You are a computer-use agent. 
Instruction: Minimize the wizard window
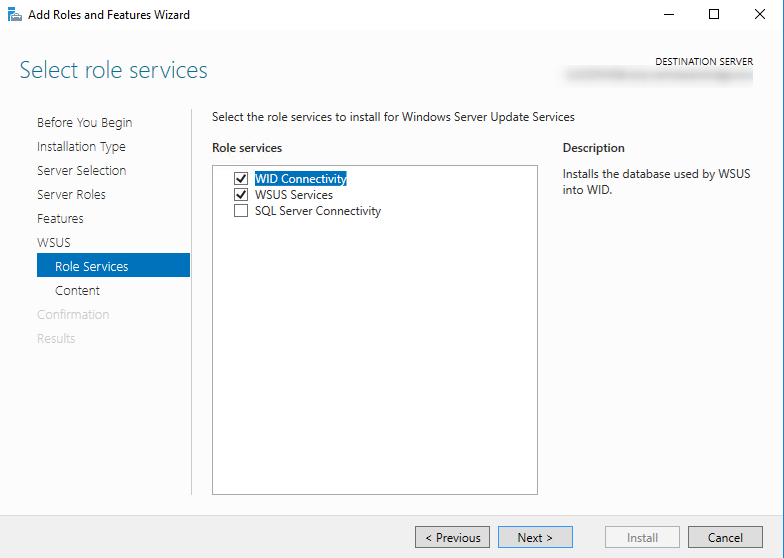click(x=668, y=14)
